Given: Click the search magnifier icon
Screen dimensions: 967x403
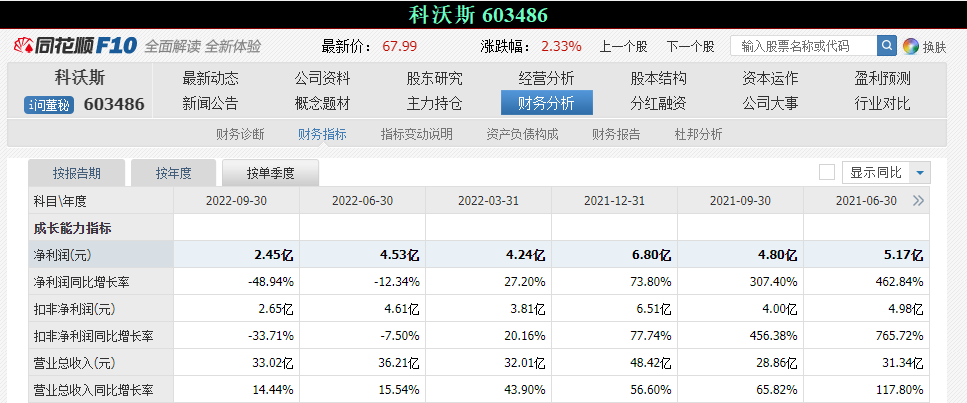Looking at the screenshot, I should tap(887, 46).
